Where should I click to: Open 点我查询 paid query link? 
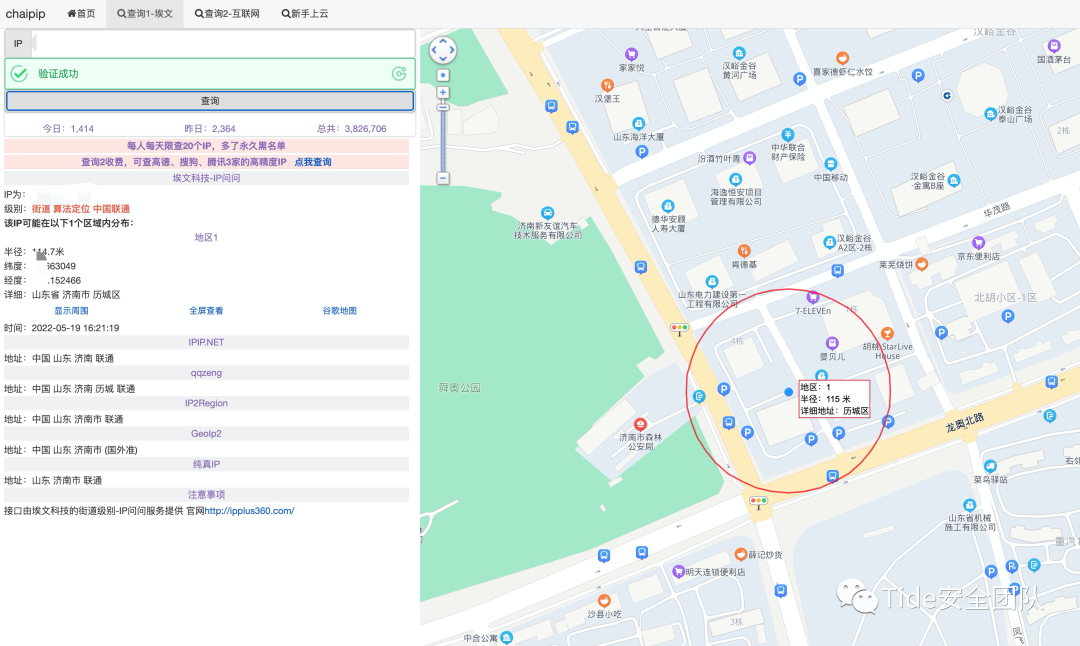(x=313, y=162)
